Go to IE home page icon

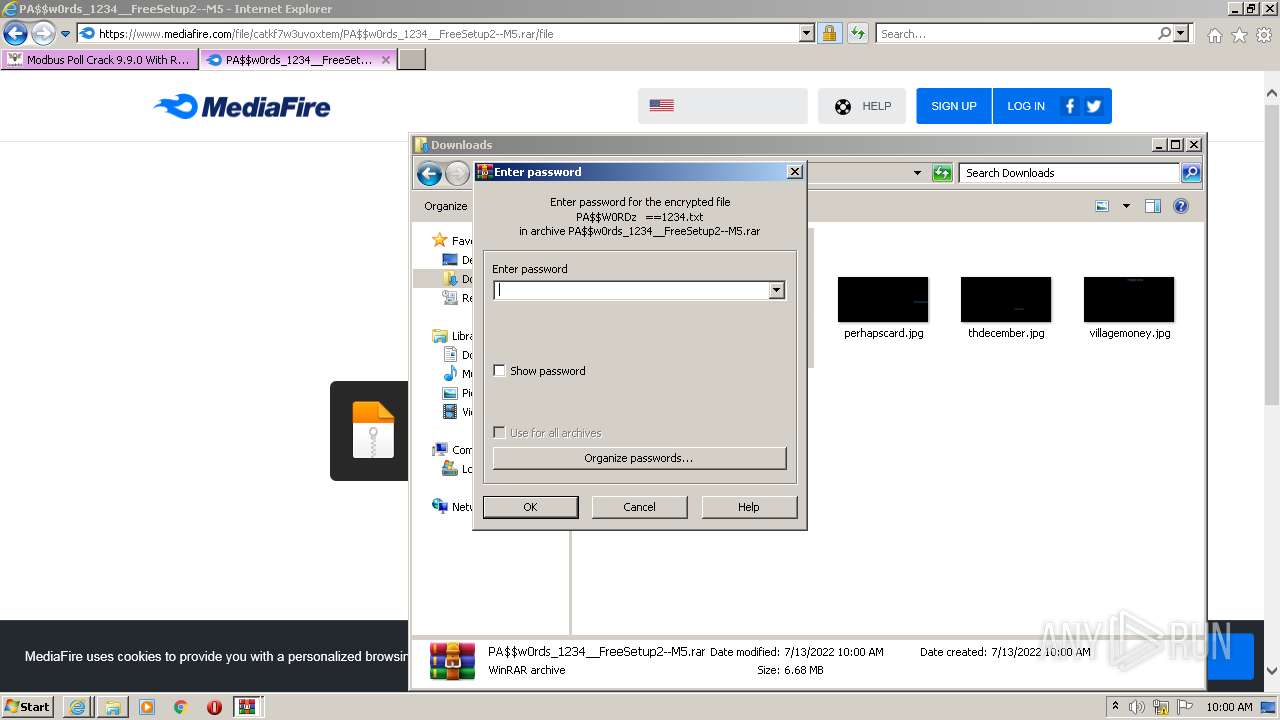[1214, 35]
